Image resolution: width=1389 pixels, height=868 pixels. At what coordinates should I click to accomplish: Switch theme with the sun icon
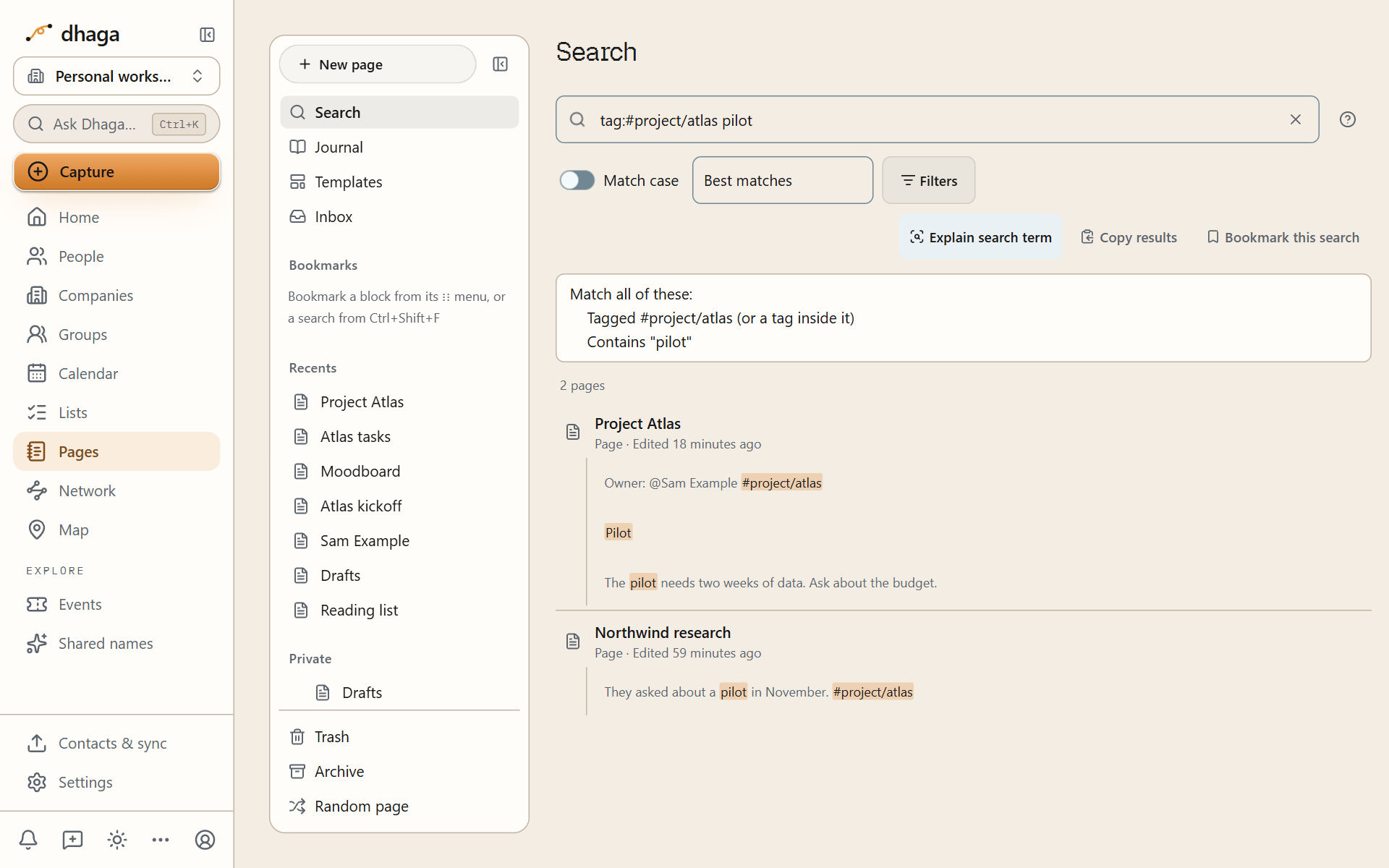point(116,840)
